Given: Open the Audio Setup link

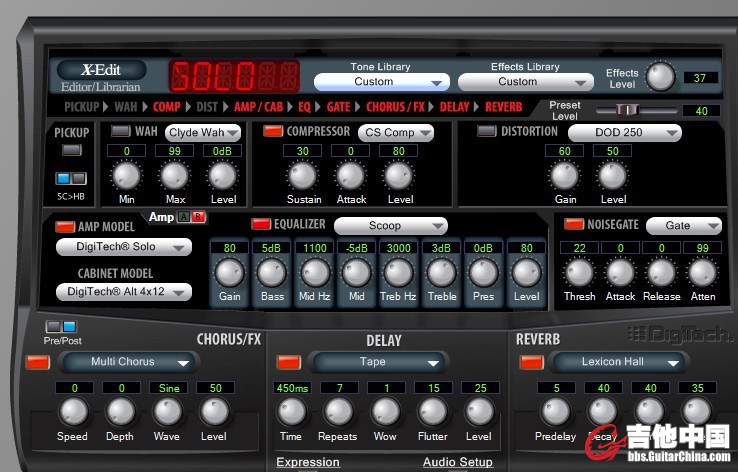Looking at the screenshot, I should [x=458, y=462].
